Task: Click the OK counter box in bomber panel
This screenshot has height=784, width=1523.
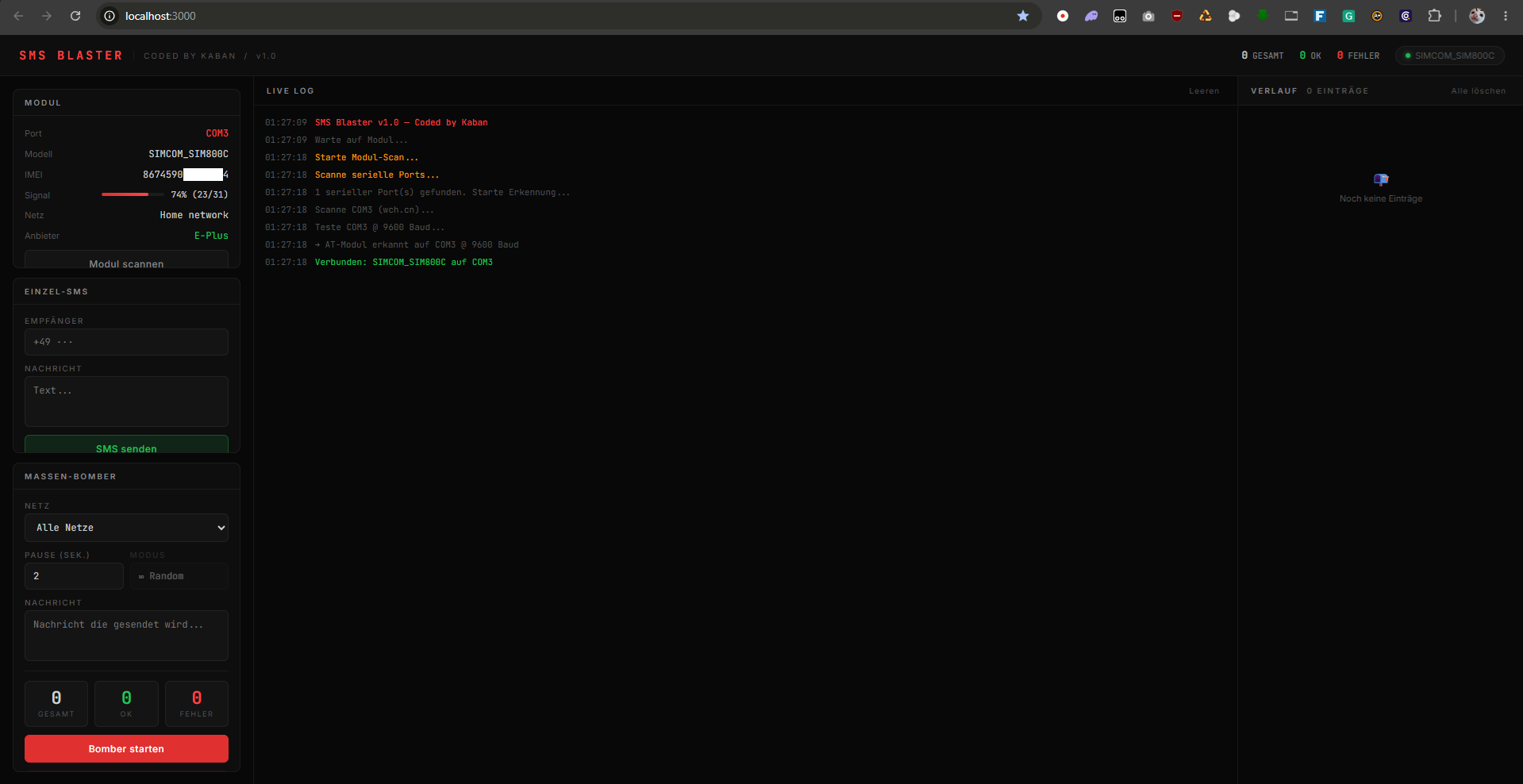Action: click(x=126, y=704)
